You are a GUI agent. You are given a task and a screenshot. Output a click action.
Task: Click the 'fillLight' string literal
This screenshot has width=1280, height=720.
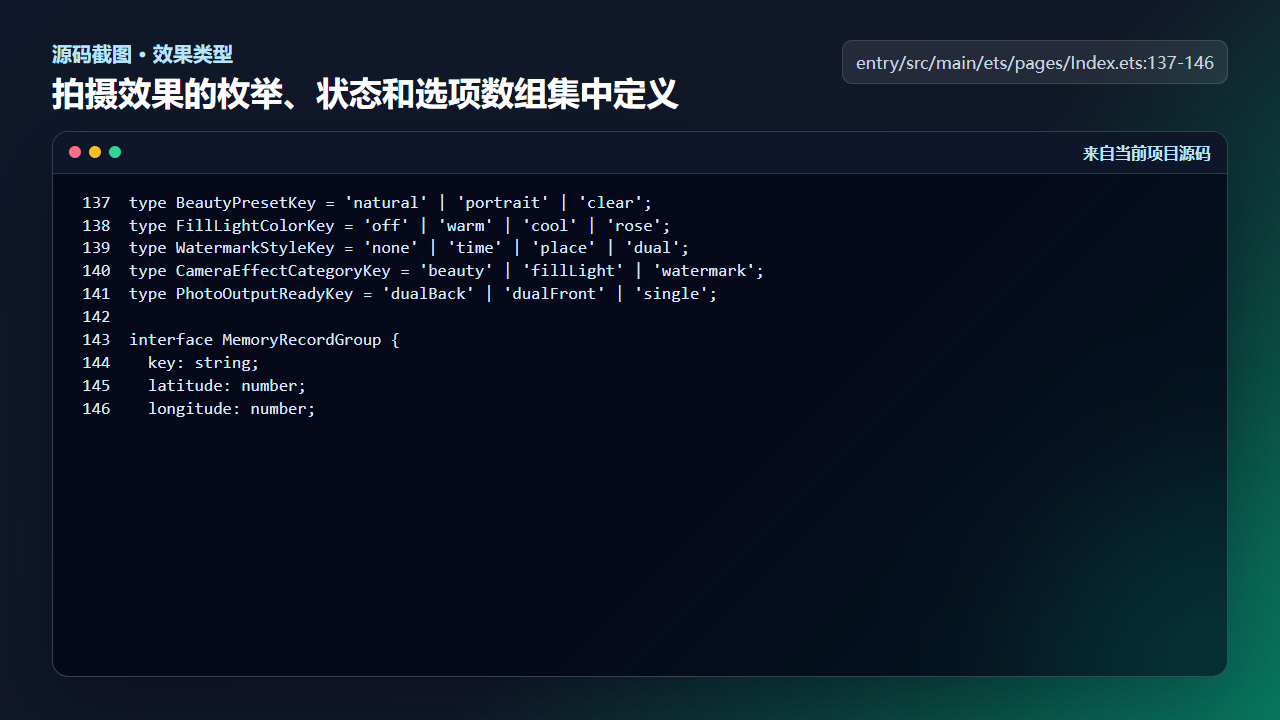pyautogui.click(x=574, y=271)
